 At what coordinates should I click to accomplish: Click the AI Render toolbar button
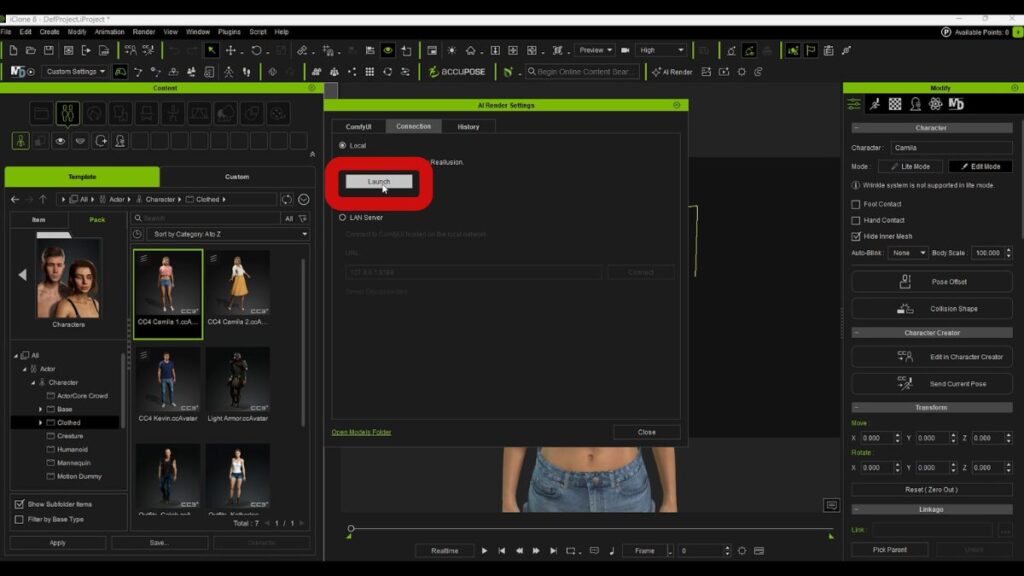click(672, 72)
